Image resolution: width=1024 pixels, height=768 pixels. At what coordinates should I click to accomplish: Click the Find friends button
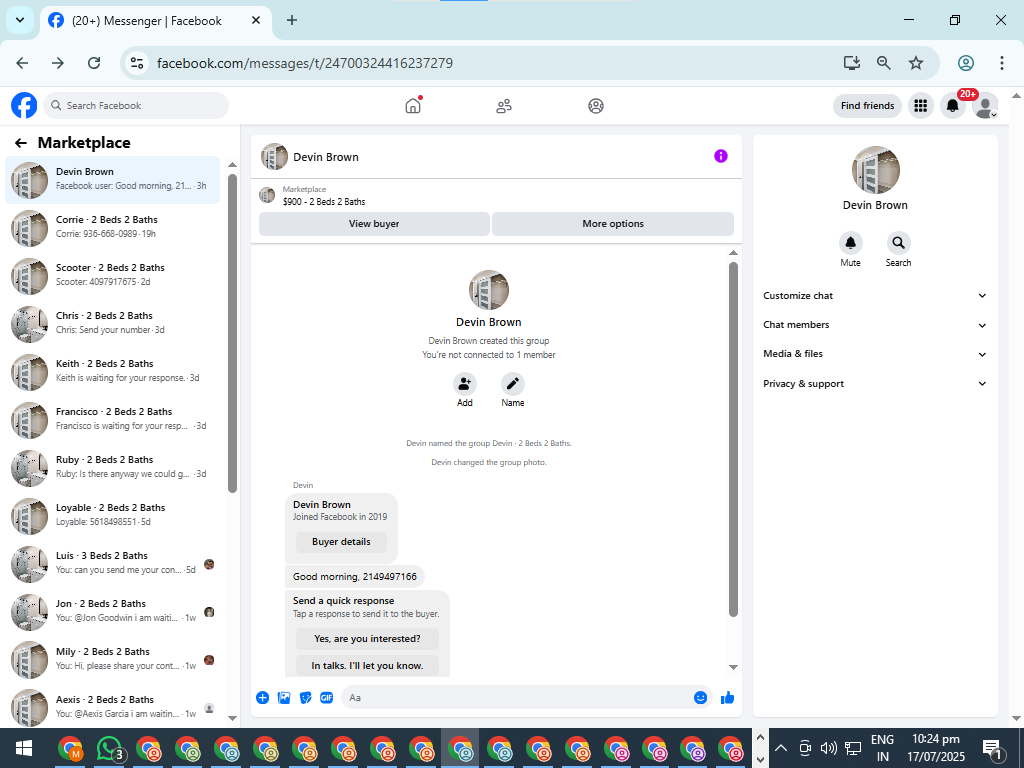pyautogui.click(x=867, y=106)
